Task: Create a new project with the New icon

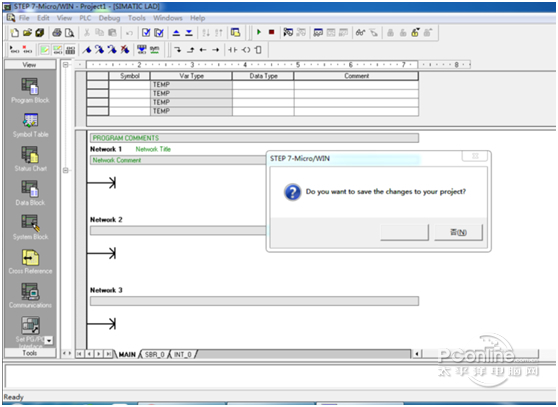Action: click(x=15, y=33)
